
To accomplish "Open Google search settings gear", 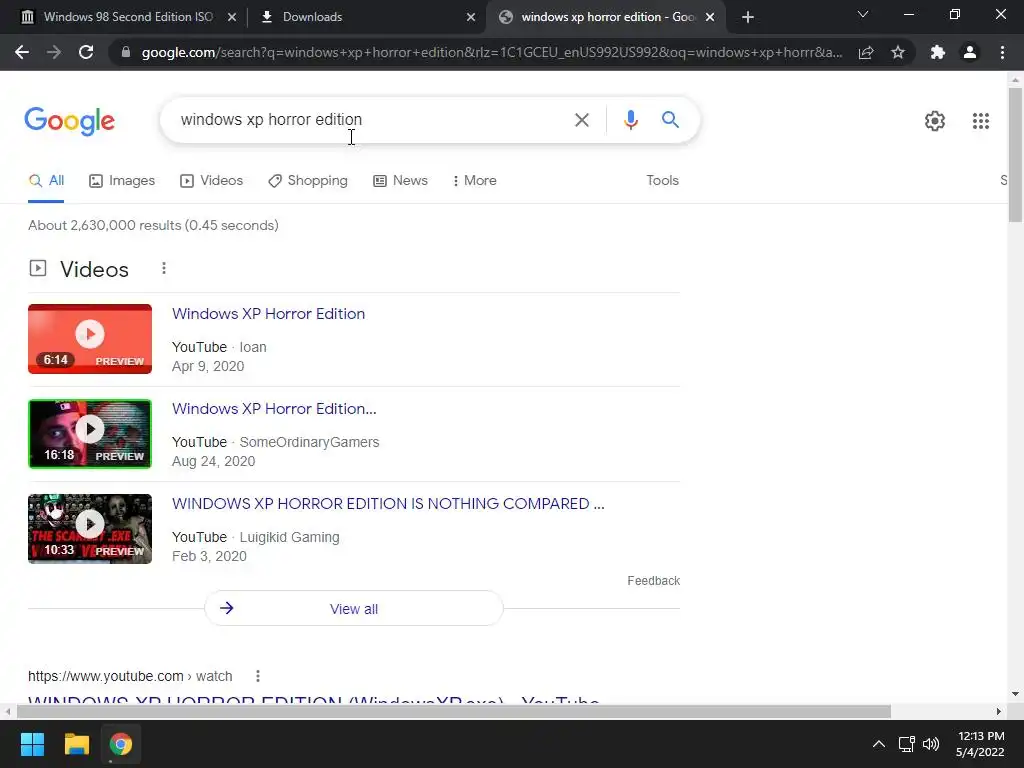I will click(935, 121).
